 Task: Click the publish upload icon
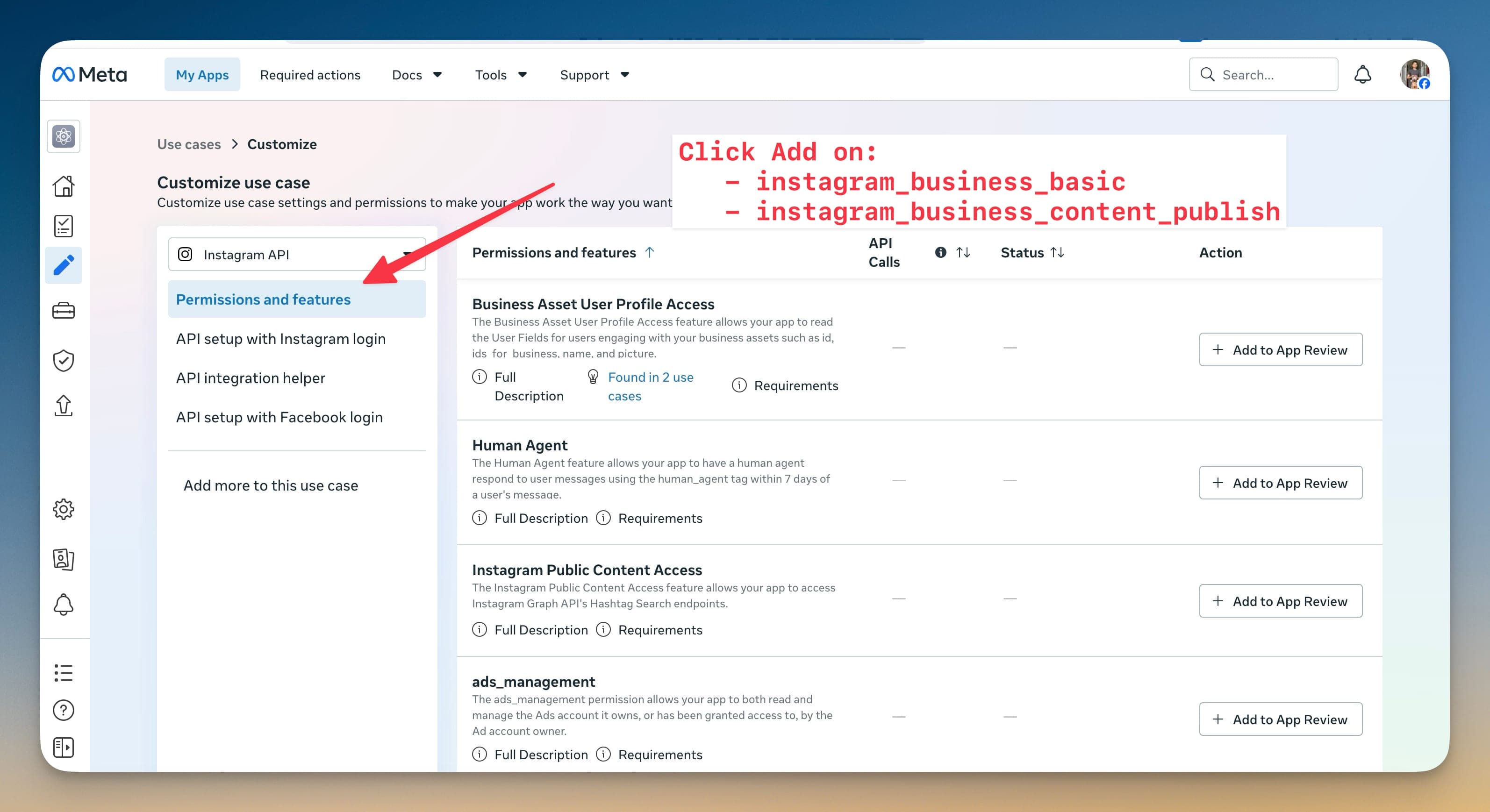pos(64,406)
